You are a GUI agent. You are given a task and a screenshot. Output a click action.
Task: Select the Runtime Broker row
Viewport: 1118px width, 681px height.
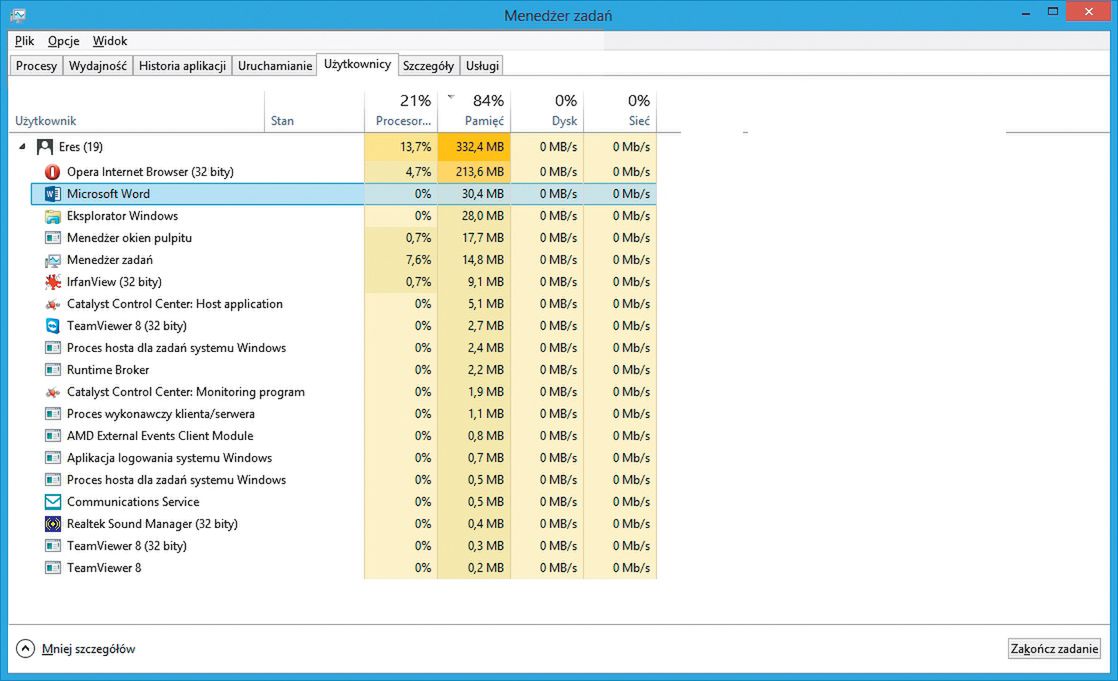tap(108, 370)
